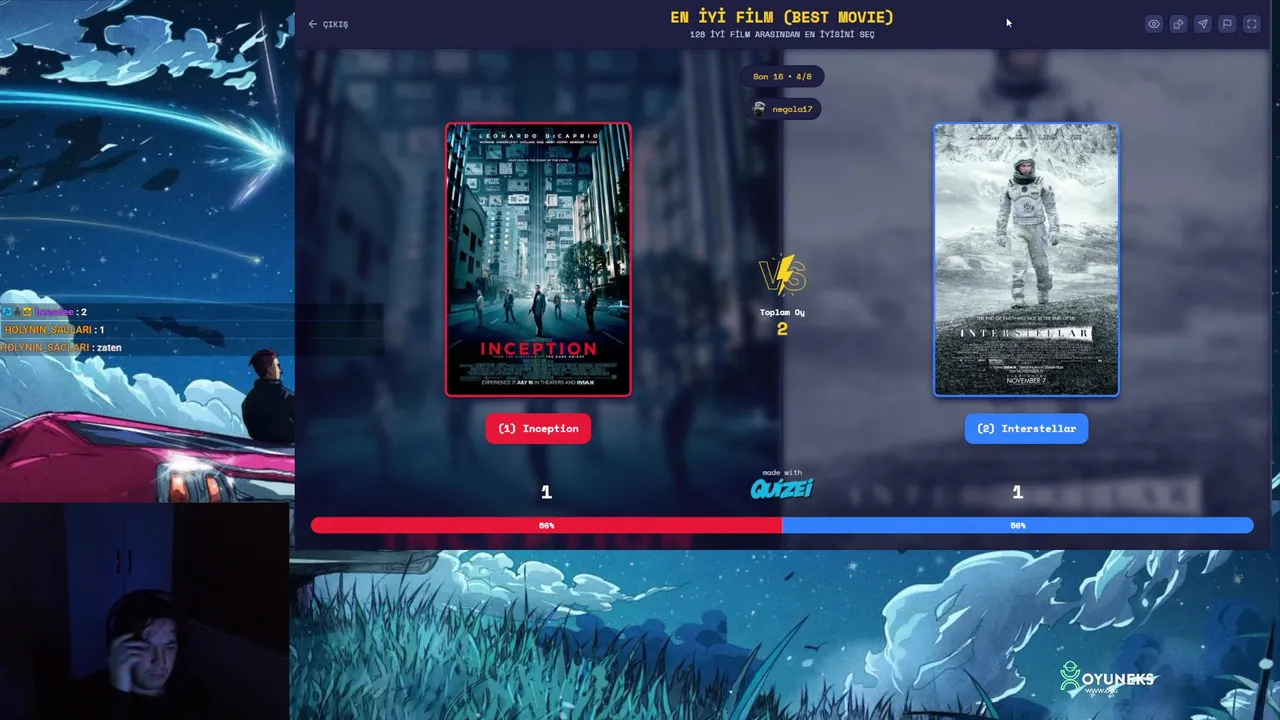This screenshot has width=1280, height=720.
Task: Select the Interstellar movie poster
Action: (1026, 259)
